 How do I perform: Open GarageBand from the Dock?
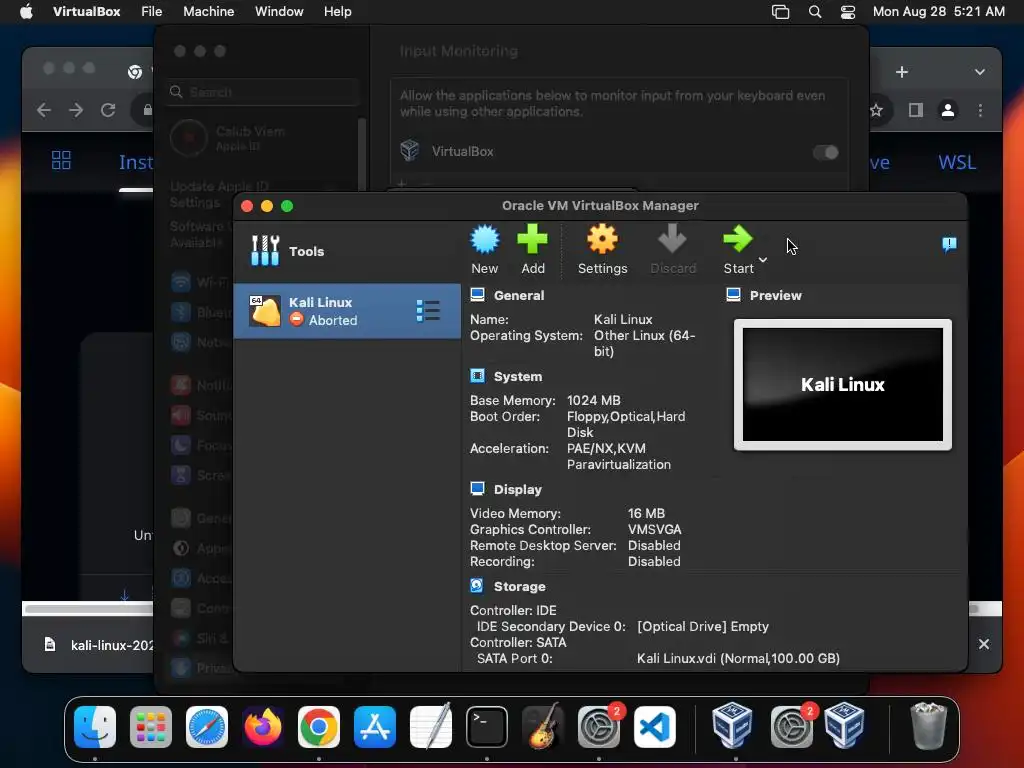pos(543,727)
